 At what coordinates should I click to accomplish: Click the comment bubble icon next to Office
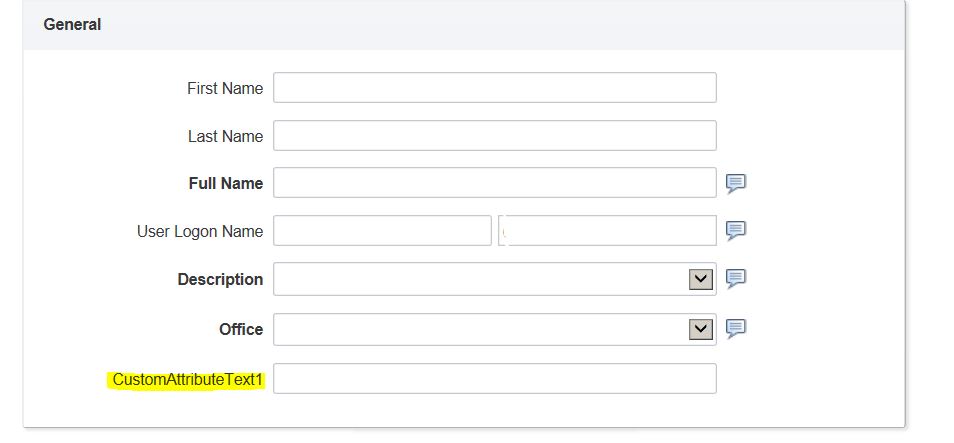(736, 329)
